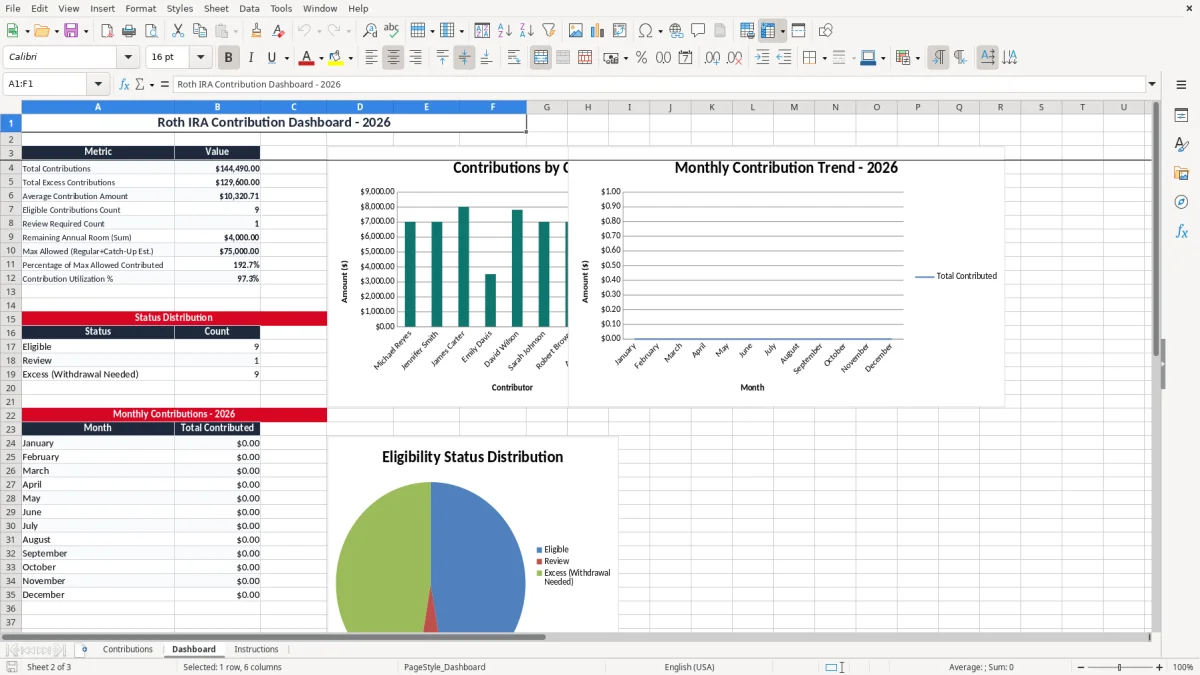Image resolution: width=1200 pixels, height=675 pixels.
Task: Open the Freeze Rows and Columns dropdown arrow
Action: click(783, 31)
